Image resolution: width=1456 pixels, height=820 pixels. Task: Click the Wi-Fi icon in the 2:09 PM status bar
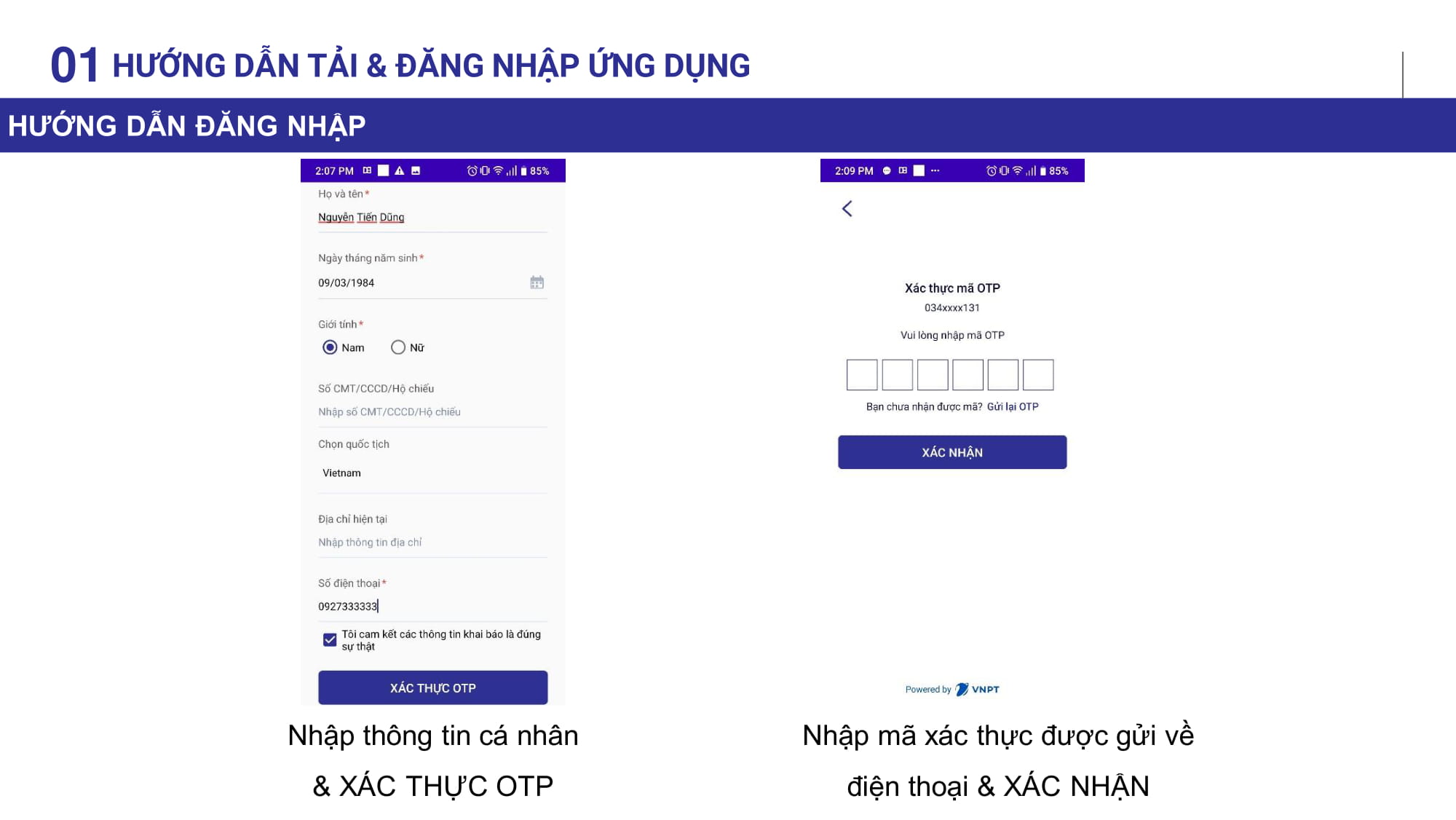tap(1018, 171)
